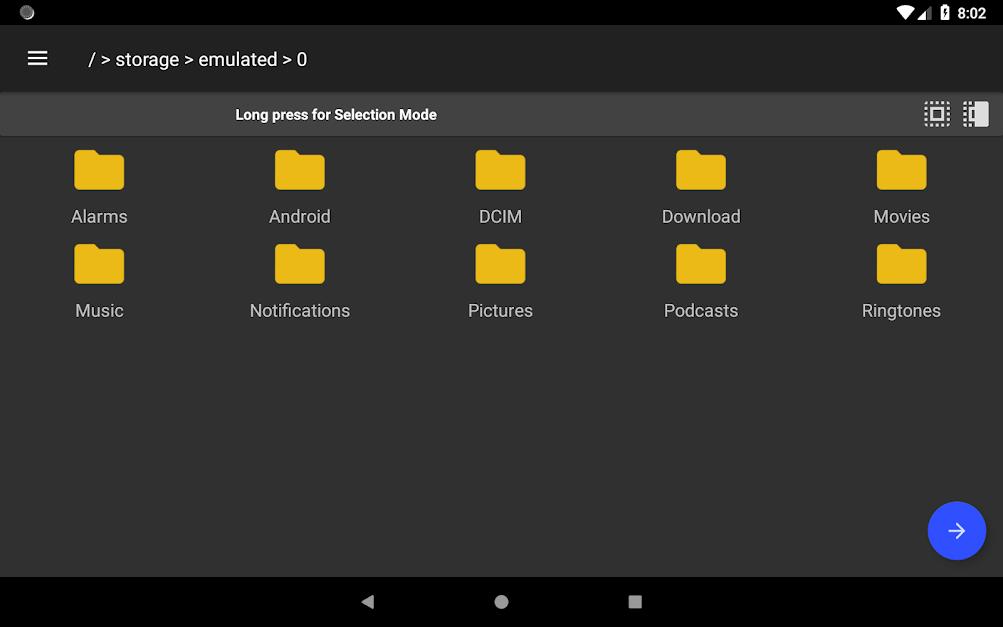Open the DCIM folder
Image resolution: width=1003 pixels, height=627 pixels.
pyautogui.click(x=500, y=187)
